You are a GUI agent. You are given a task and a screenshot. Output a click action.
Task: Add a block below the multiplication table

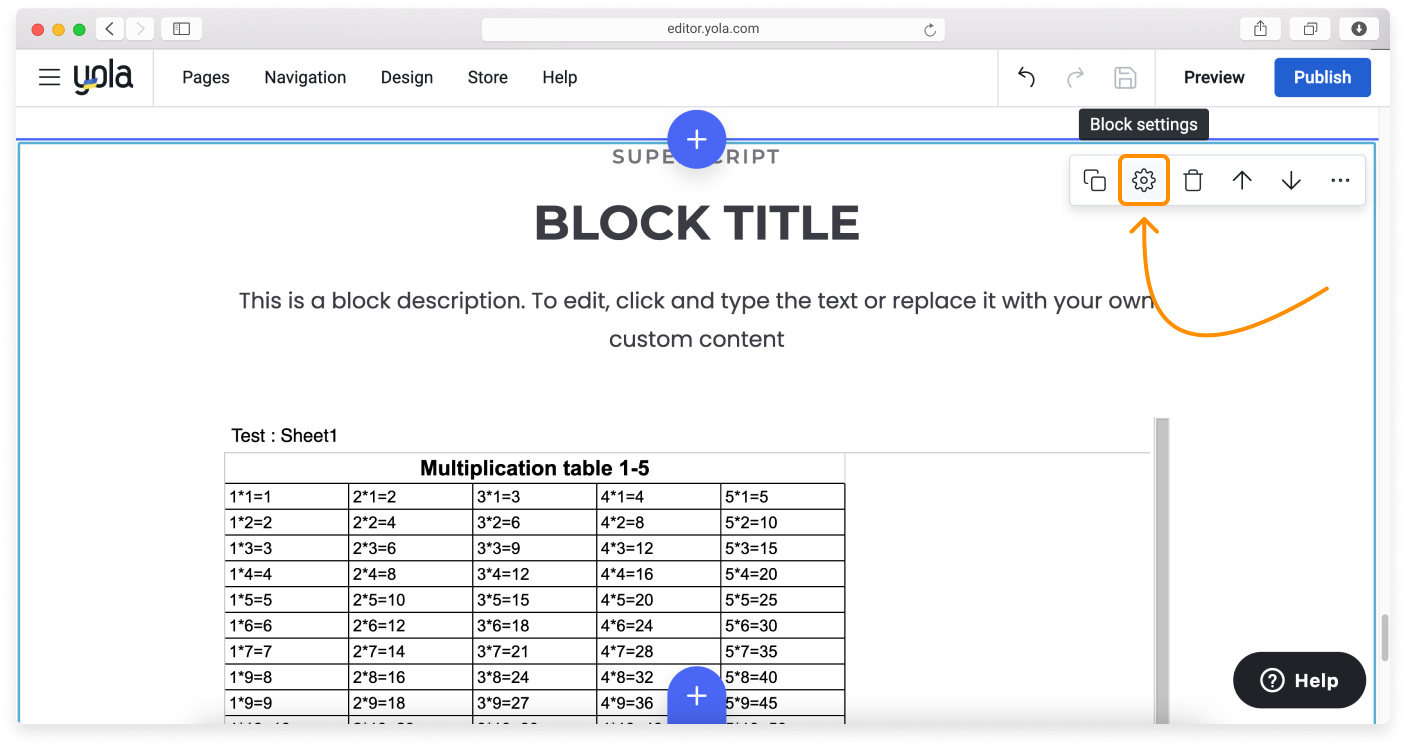[x=697, y=695]
